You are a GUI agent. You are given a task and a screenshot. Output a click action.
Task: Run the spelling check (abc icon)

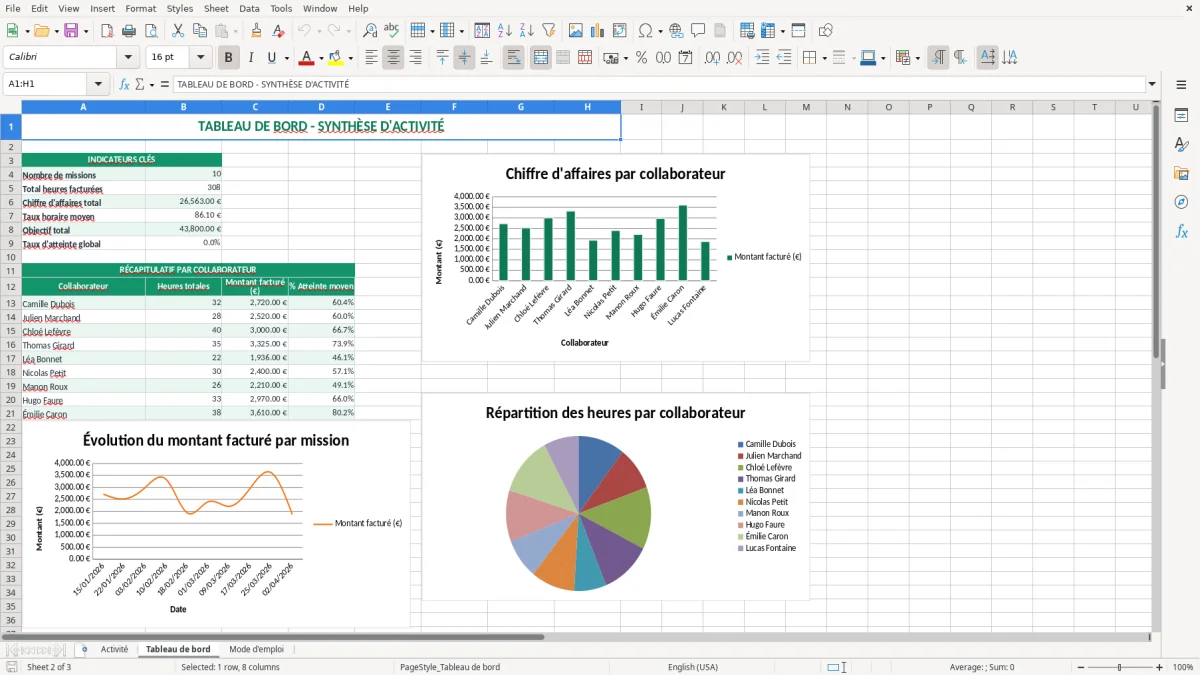pos(392,31)
